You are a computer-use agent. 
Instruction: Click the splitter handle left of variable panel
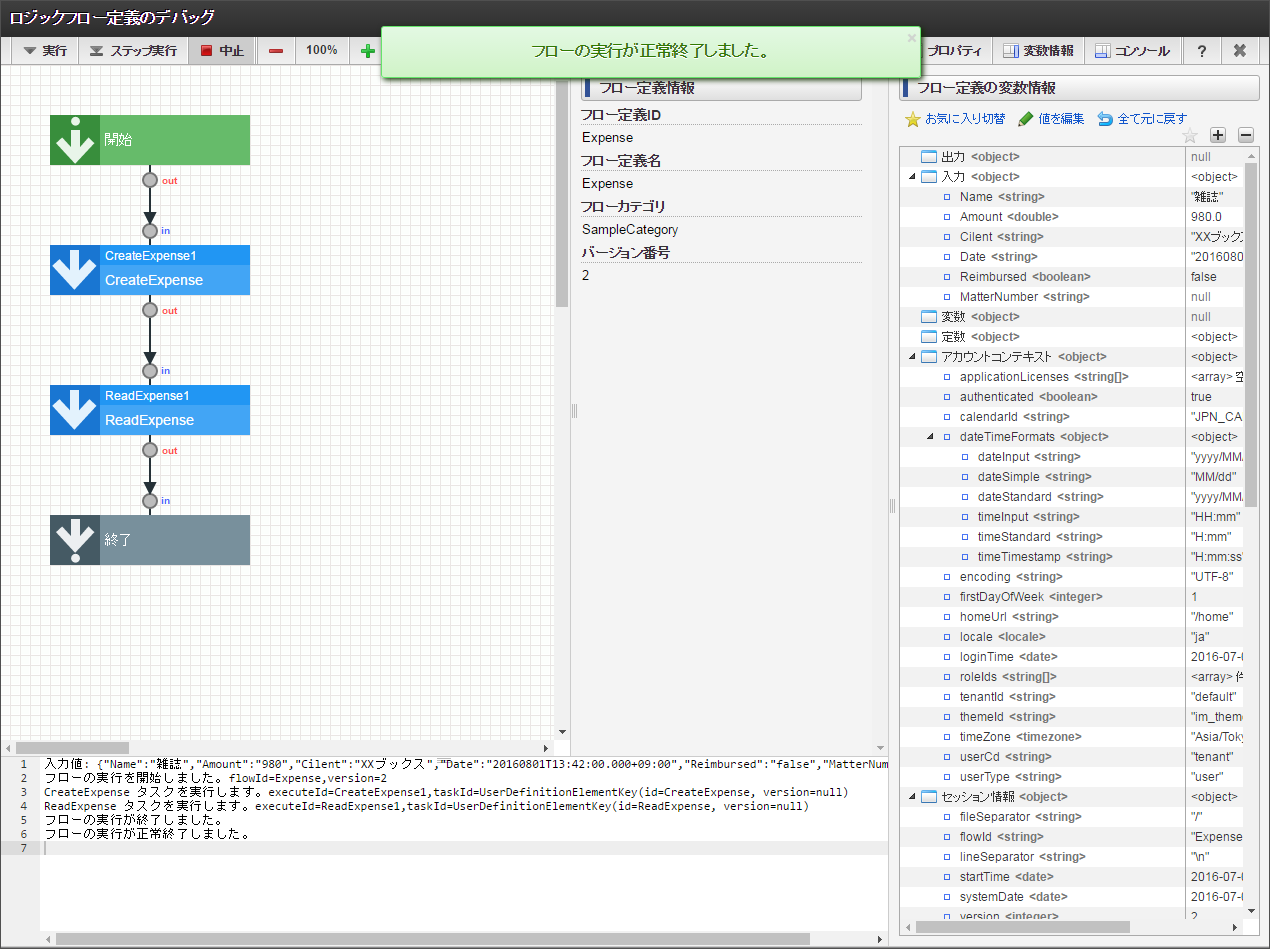click(x=892, y=506)
